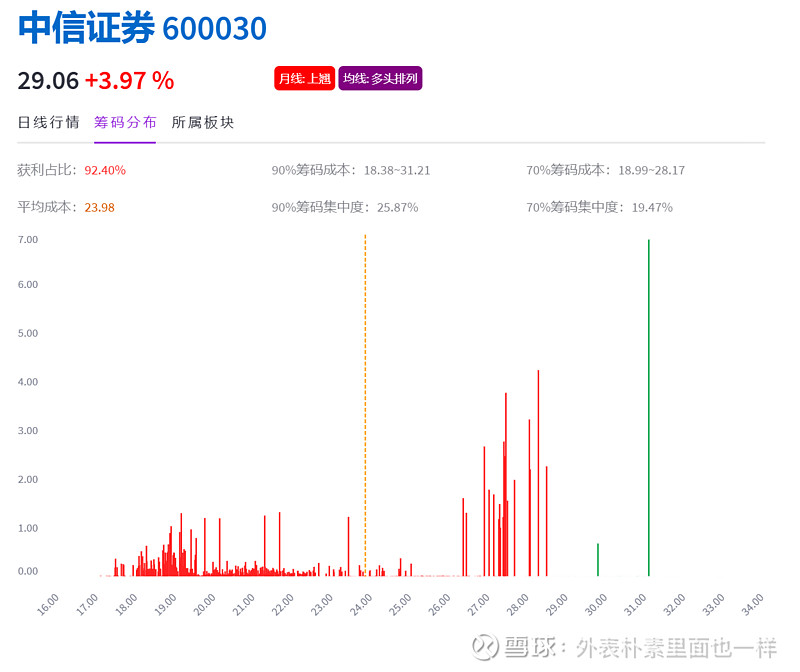
Task: Click the x-axis label 24.00
Action: 361,605
